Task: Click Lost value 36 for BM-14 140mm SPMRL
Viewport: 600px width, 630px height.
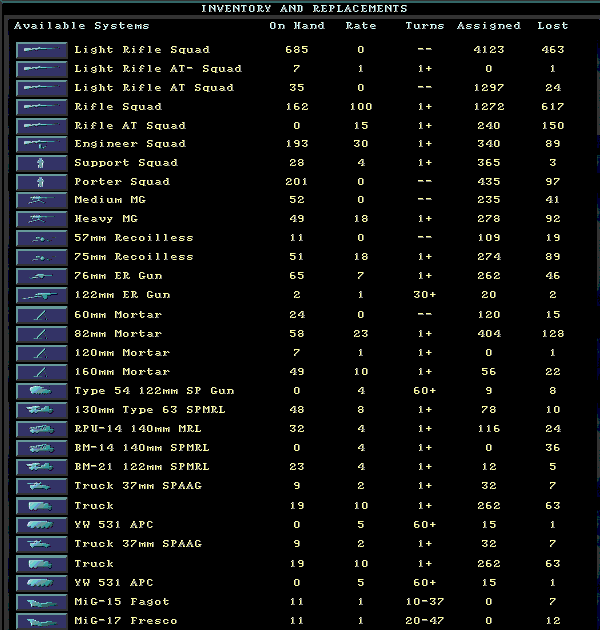Action: coord(553,448)
